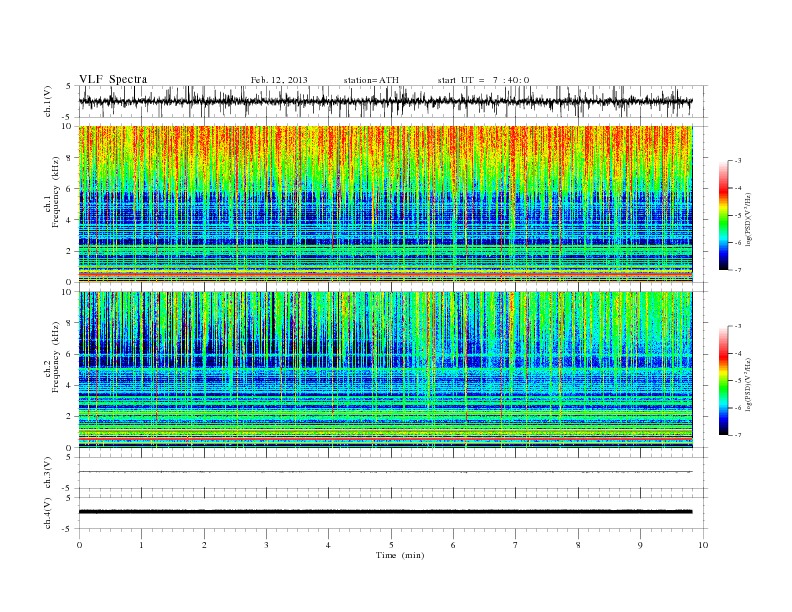The width and height of the screenshot is (792, 612).
Task: Click the flat ch.3 voltage trace panel
Action: pos(393,473)
